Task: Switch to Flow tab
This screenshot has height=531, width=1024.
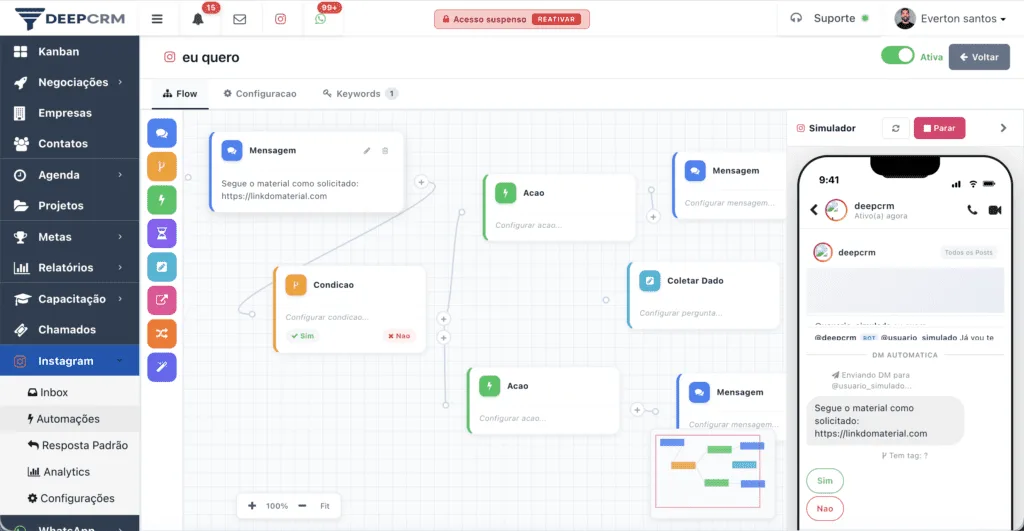Action: [x=180, y=94]
